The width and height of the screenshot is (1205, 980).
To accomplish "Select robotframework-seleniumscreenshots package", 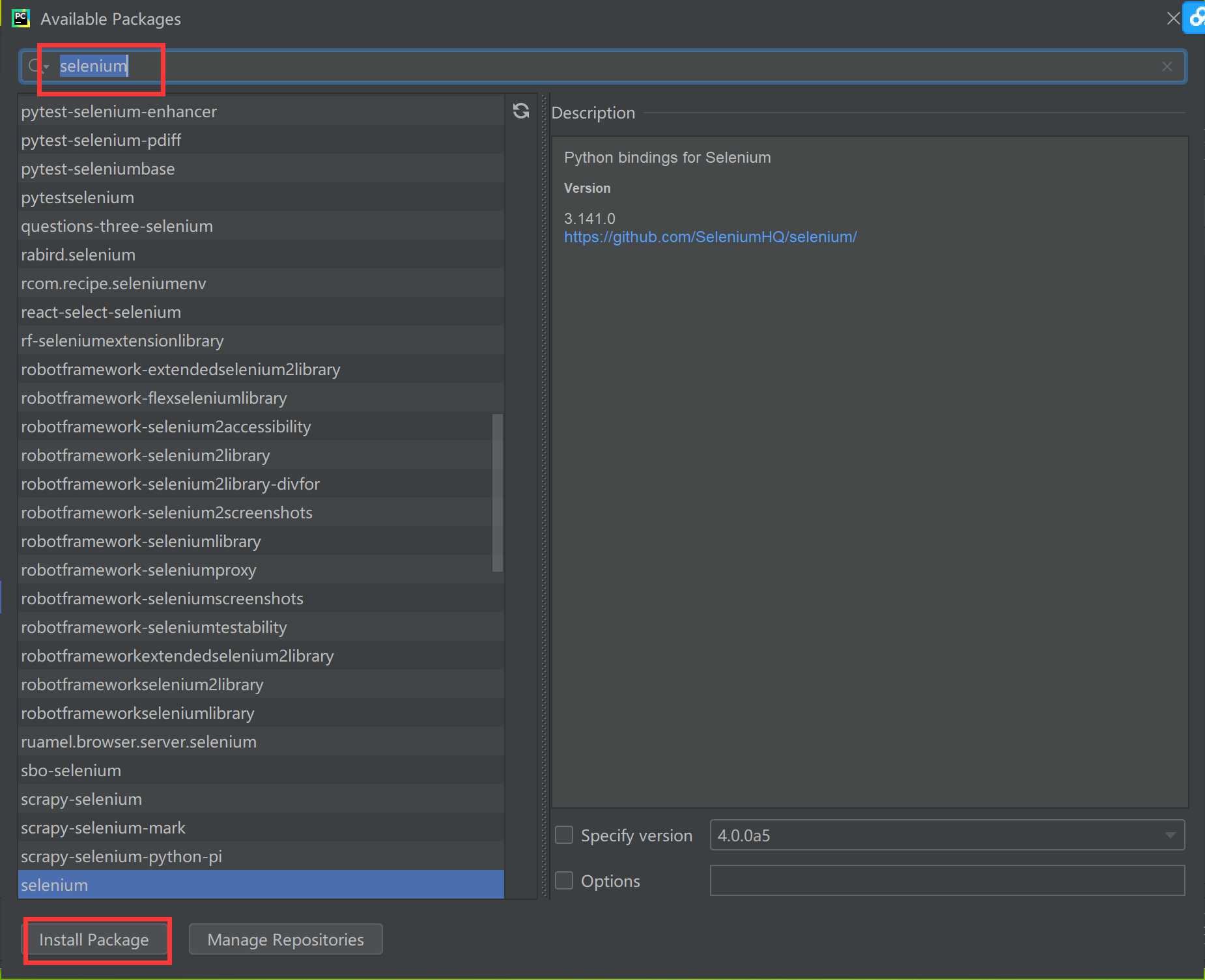I will click(x=261, y=598).
